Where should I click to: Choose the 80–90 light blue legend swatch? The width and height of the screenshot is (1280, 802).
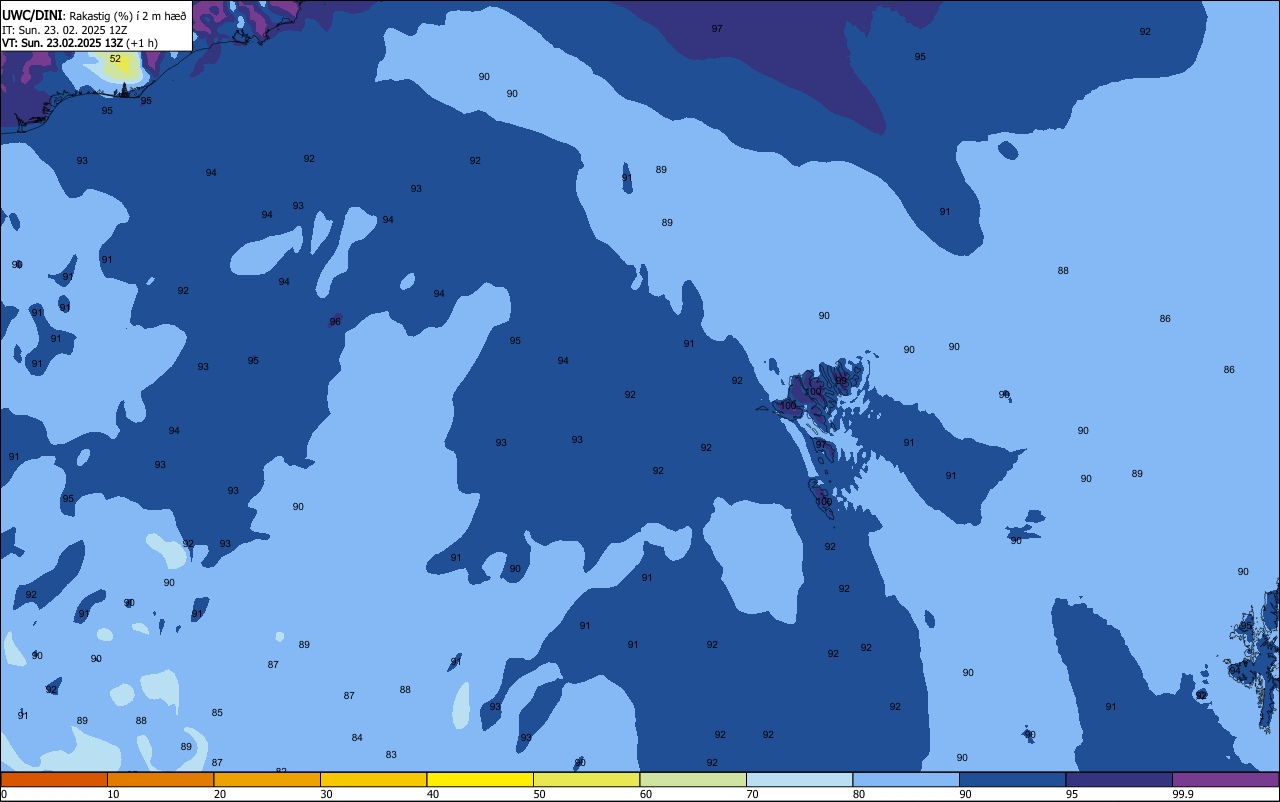tap(906, 779)
